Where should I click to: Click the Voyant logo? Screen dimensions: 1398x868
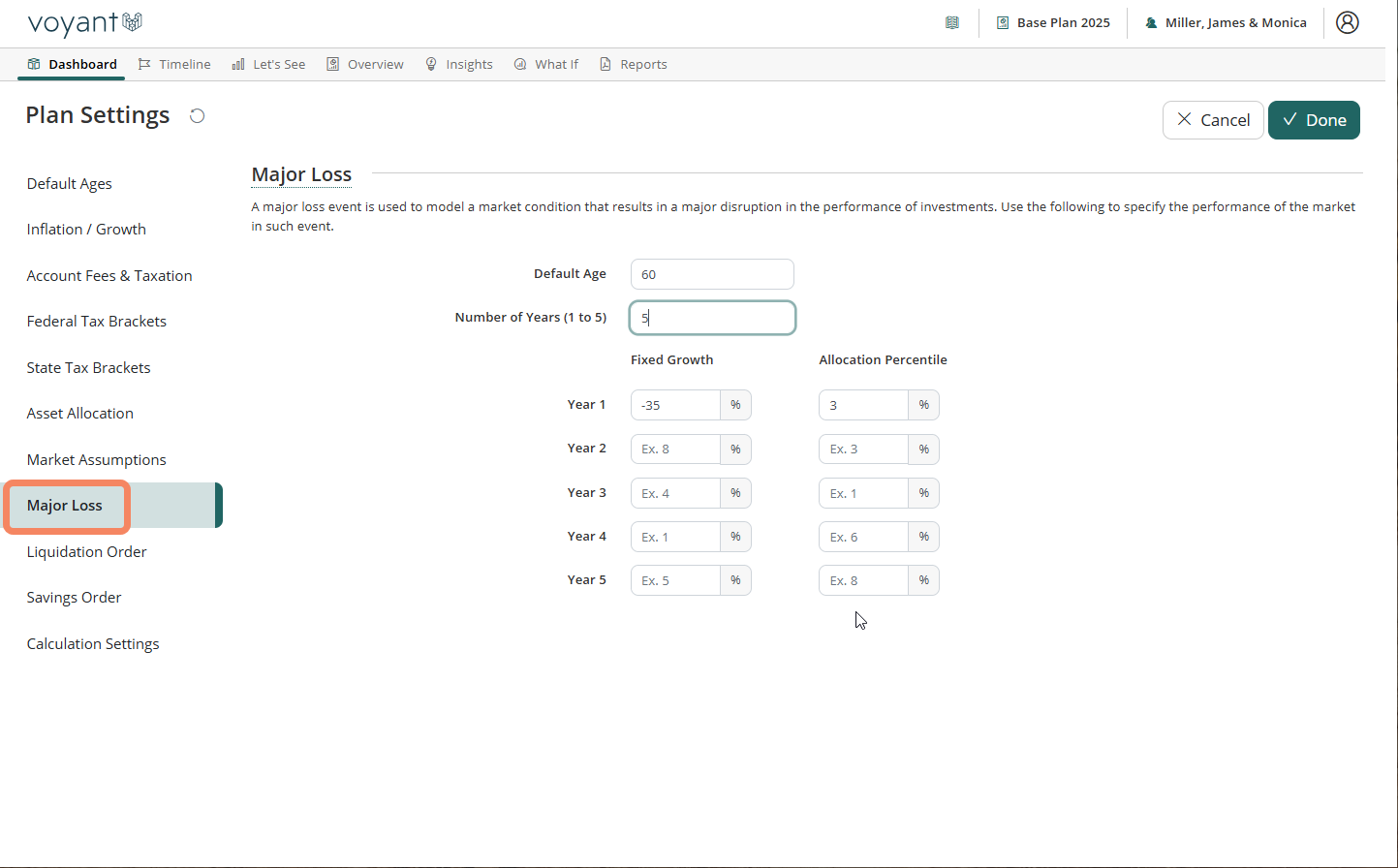tap(85, 22)
